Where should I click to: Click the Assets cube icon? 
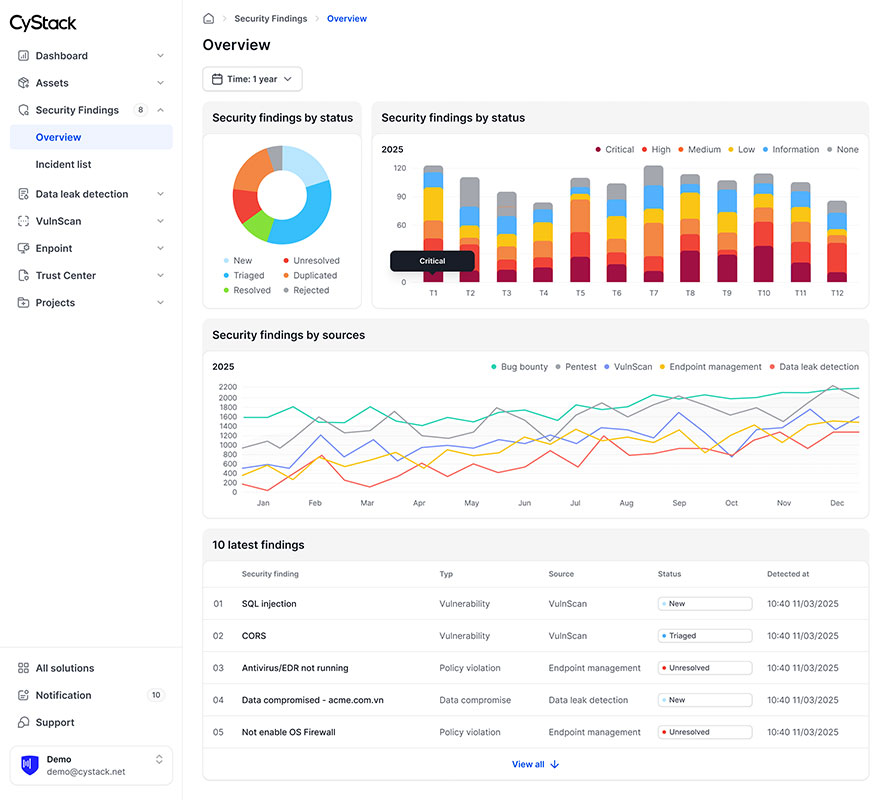click(x=24, y=83)
